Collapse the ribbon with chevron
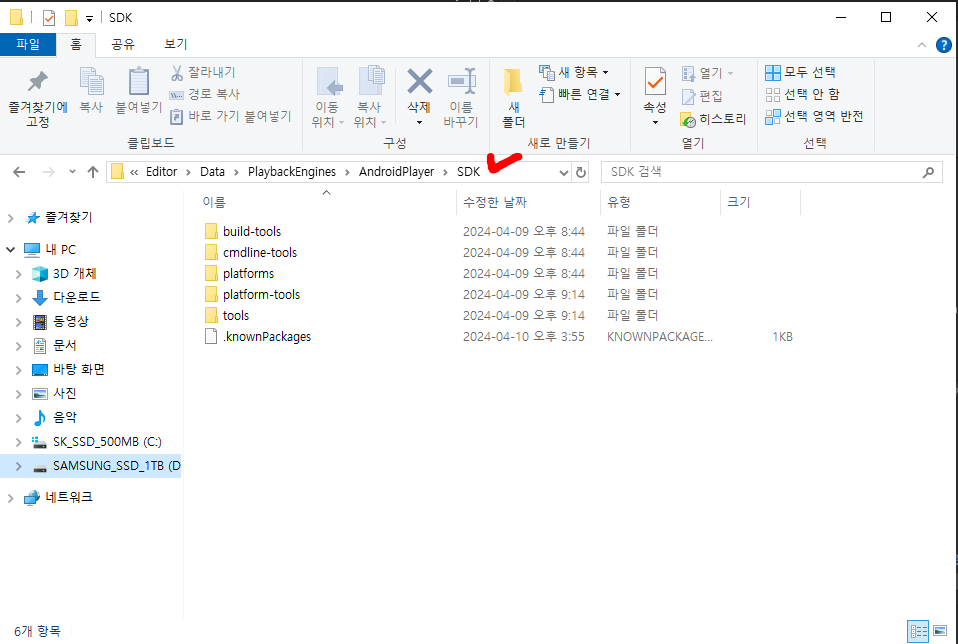 (x=921, y=45)
